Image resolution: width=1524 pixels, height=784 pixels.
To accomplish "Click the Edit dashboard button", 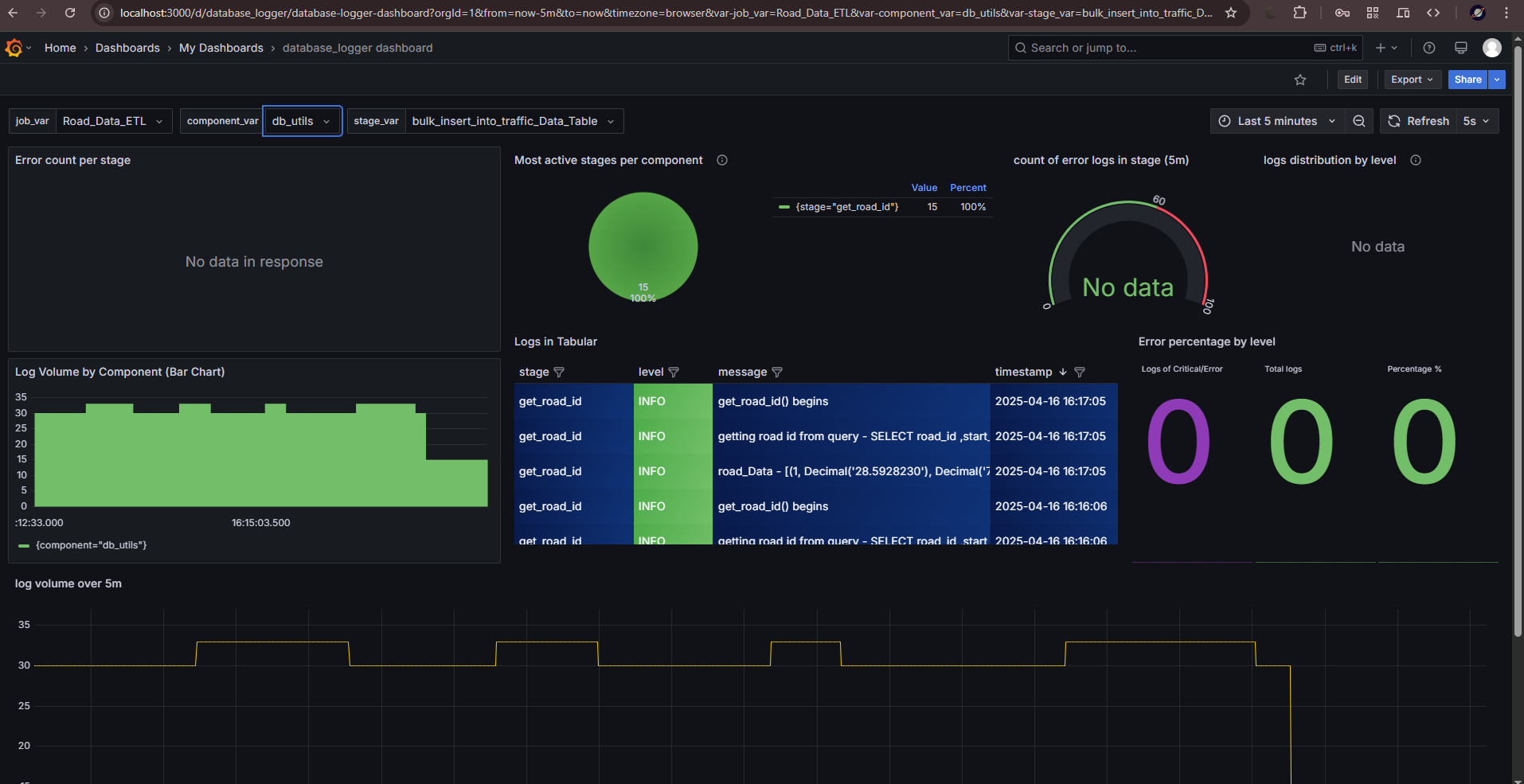I will [1352, 80].
